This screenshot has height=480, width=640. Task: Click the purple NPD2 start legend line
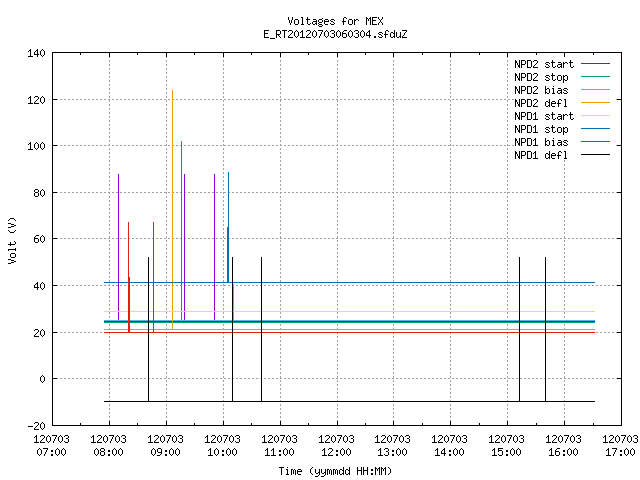(x=595, y=64)
